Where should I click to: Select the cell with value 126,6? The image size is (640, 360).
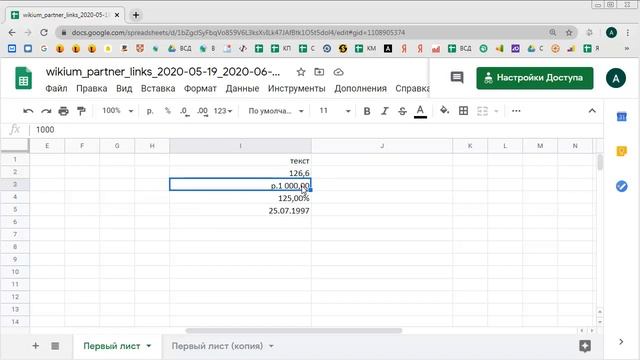click(x=240, y=173)
